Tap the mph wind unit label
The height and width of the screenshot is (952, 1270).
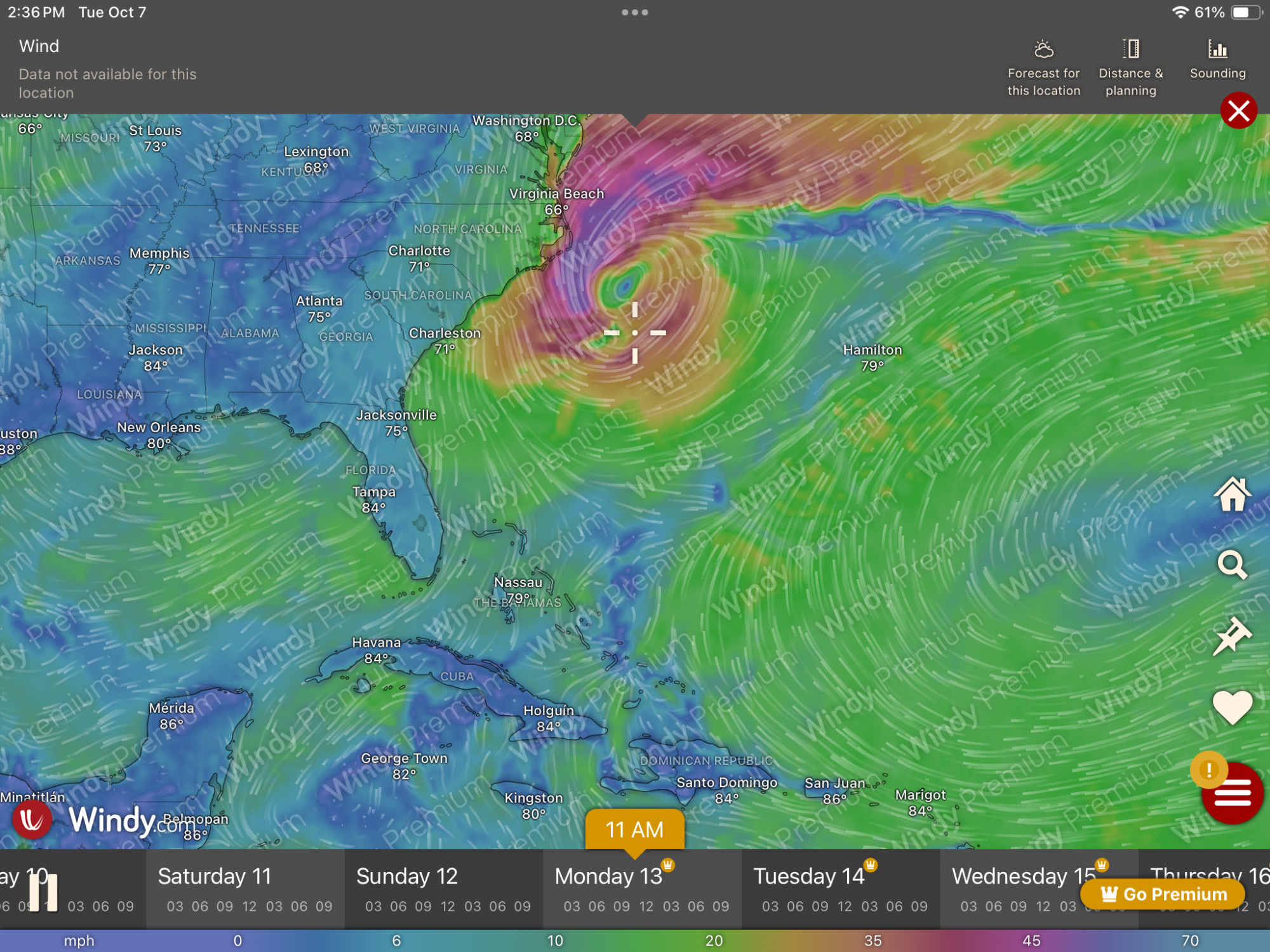click(79, 941)
